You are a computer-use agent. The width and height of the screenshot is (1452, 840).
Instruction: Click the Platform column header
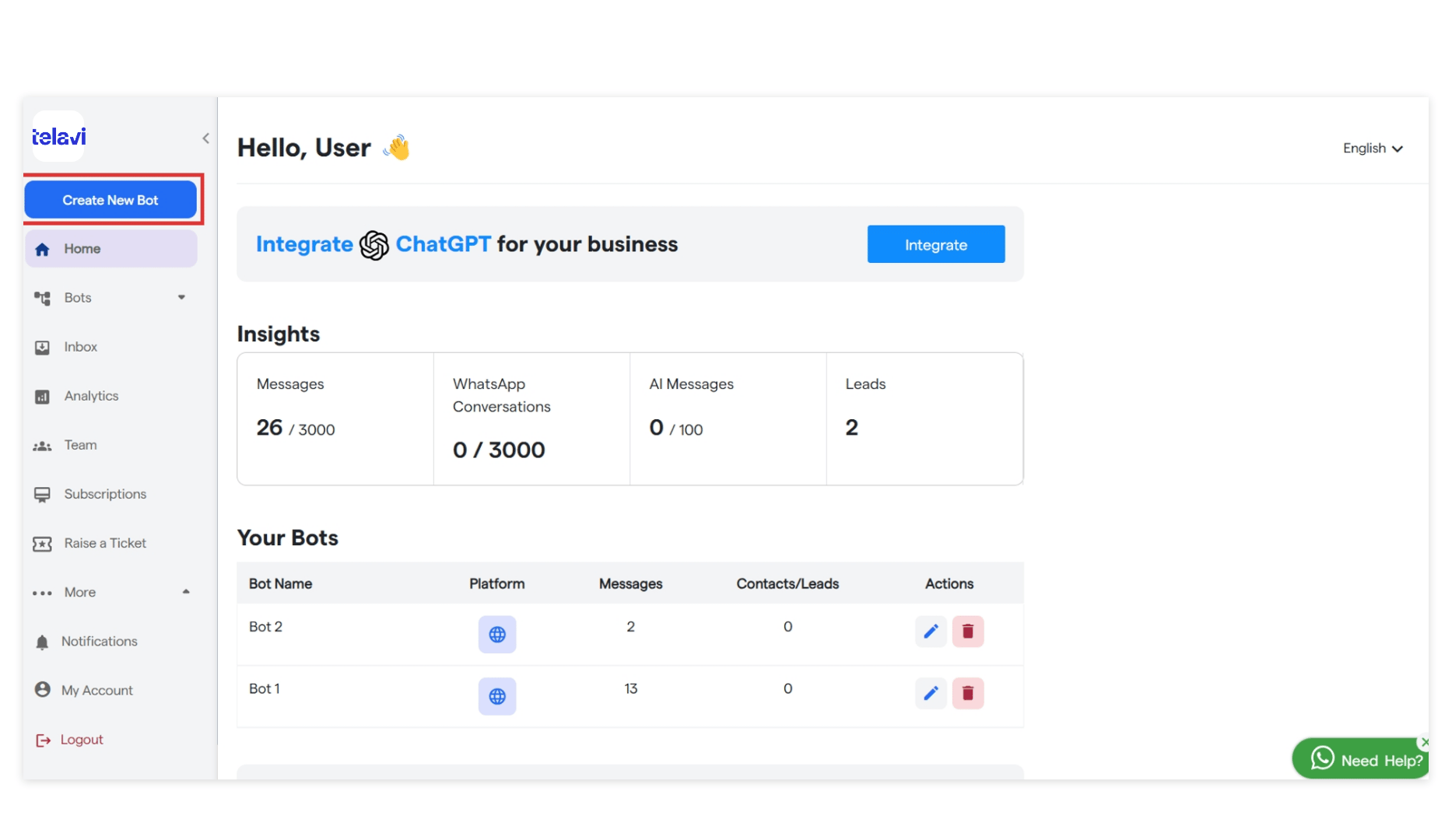coord(496,583)
